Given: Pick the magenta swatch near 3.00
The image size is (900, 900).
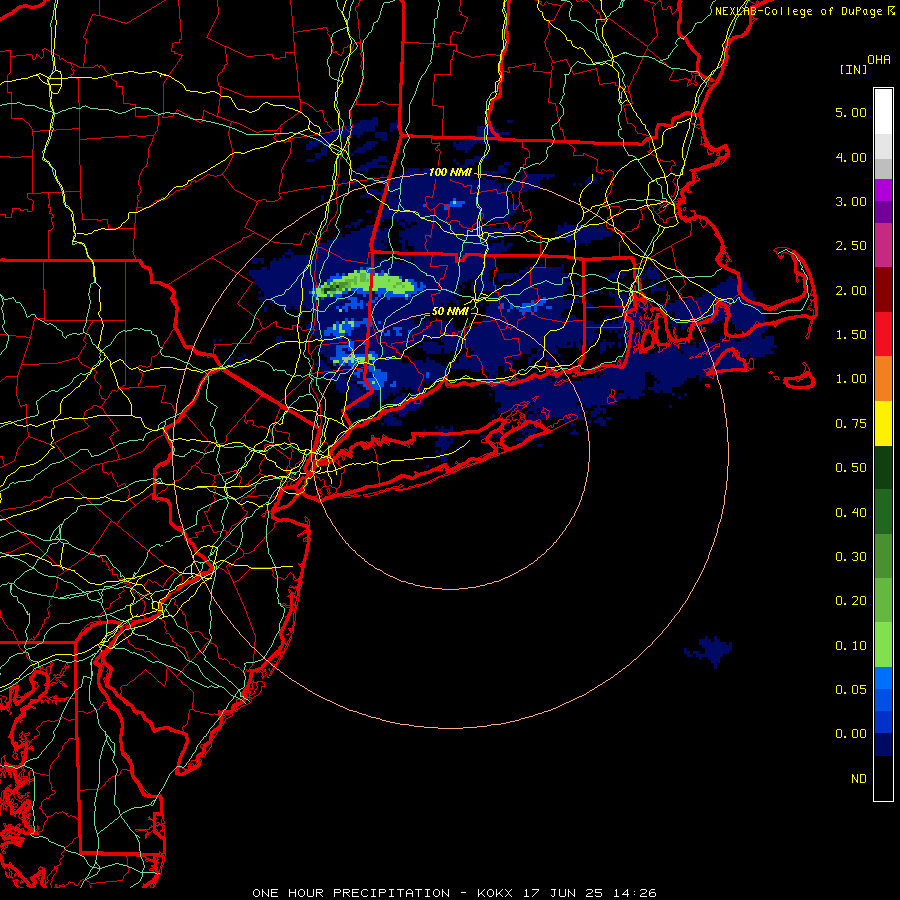Looking at the screenshot, I should (x=883, y=190).
